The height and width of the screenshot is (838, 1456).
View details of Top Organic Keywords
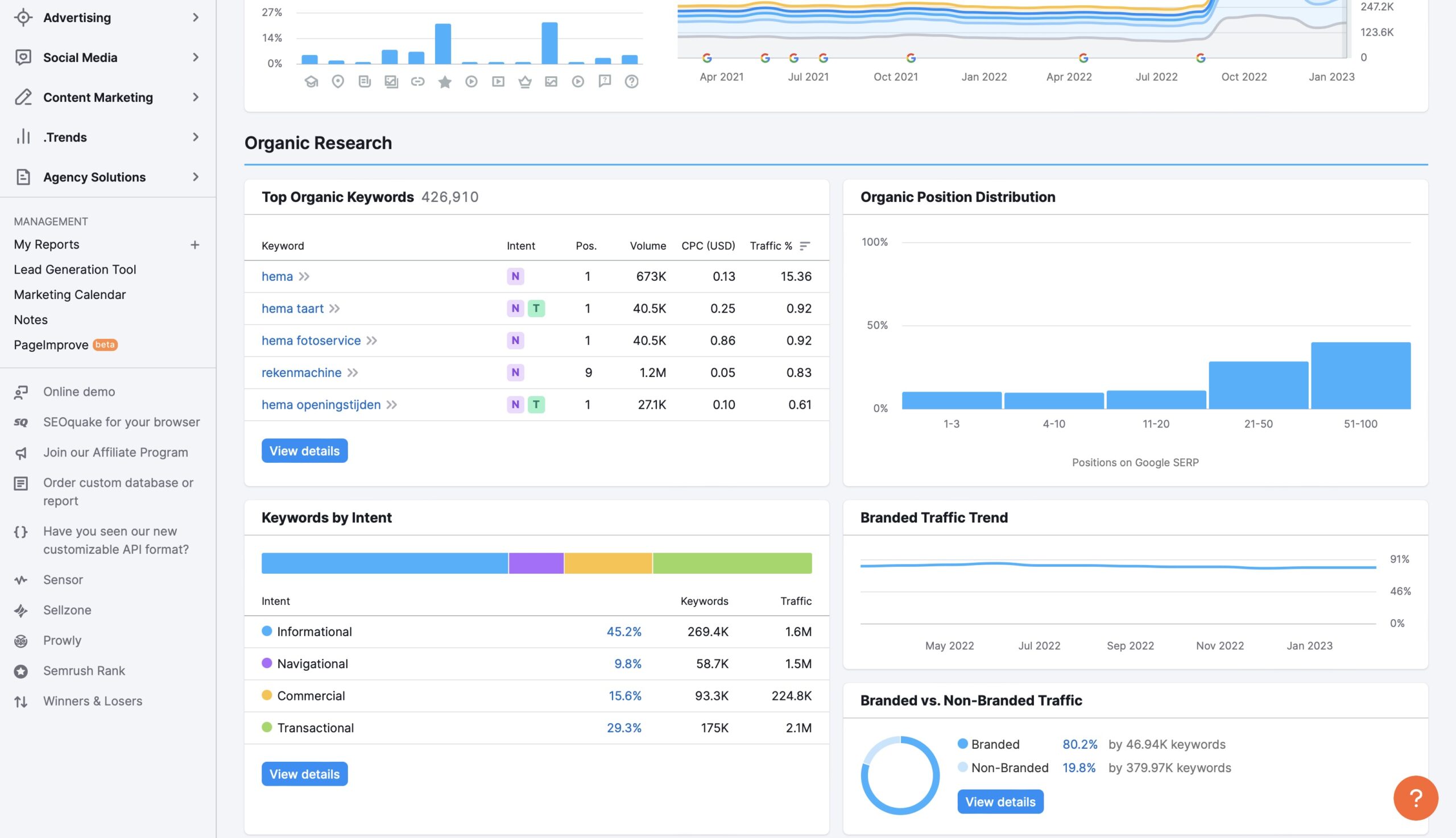304,451
